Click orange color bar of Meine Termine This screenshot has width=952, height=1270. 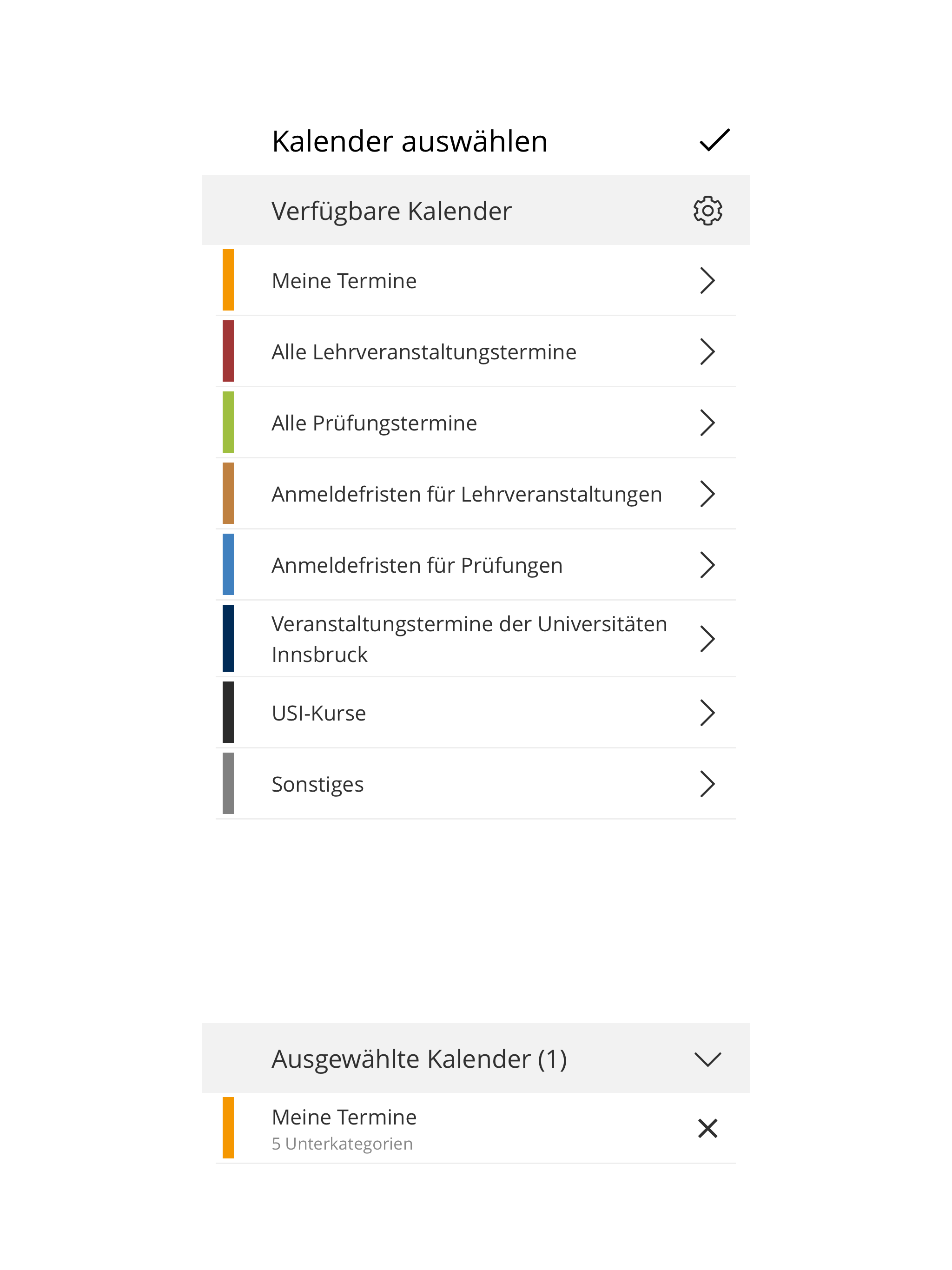(x=228, y=280)
